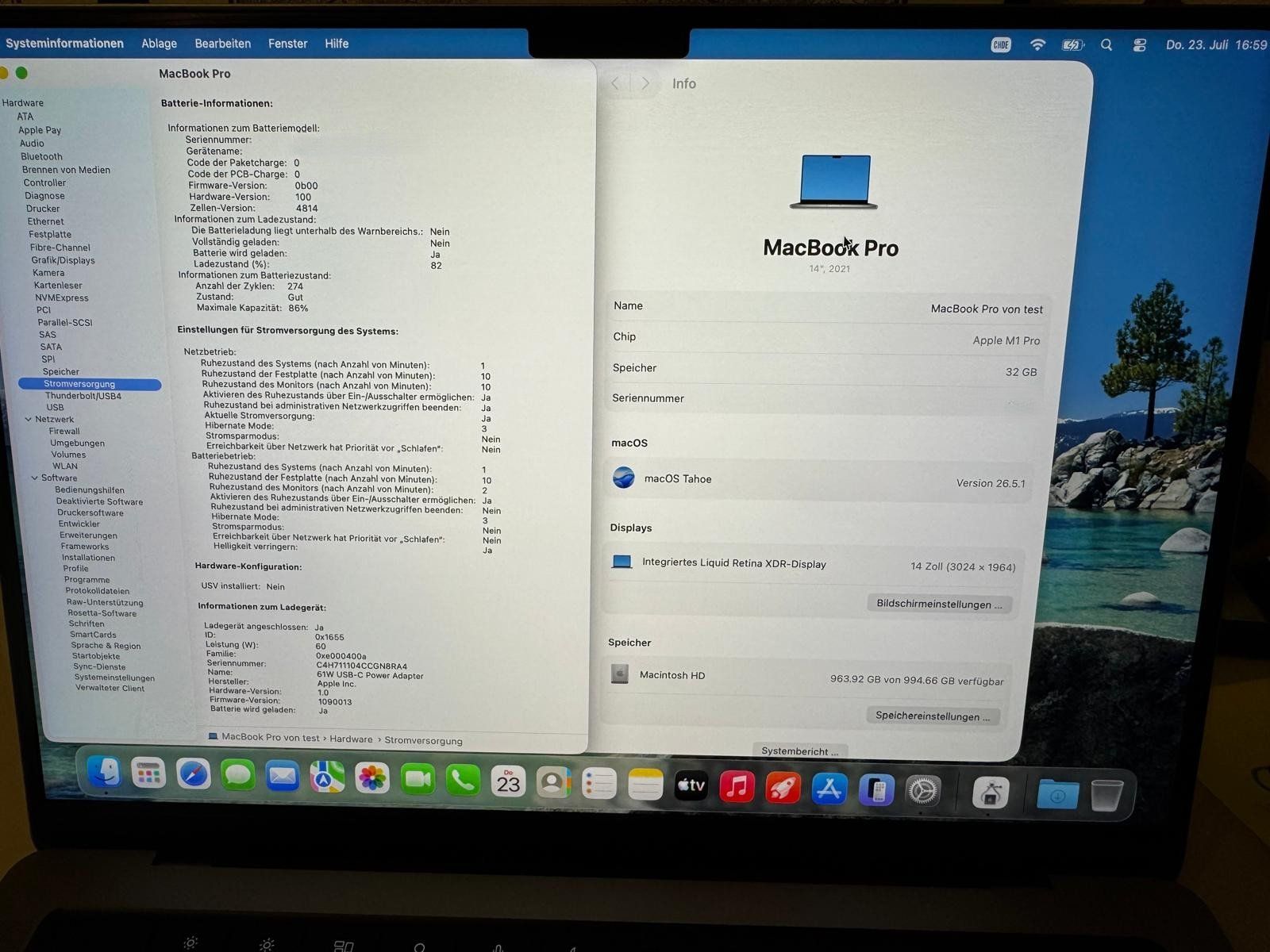1270x952 pixels.
Task: Click the Bildschirmeinstellungen button
Action: (x=939, y=604)
